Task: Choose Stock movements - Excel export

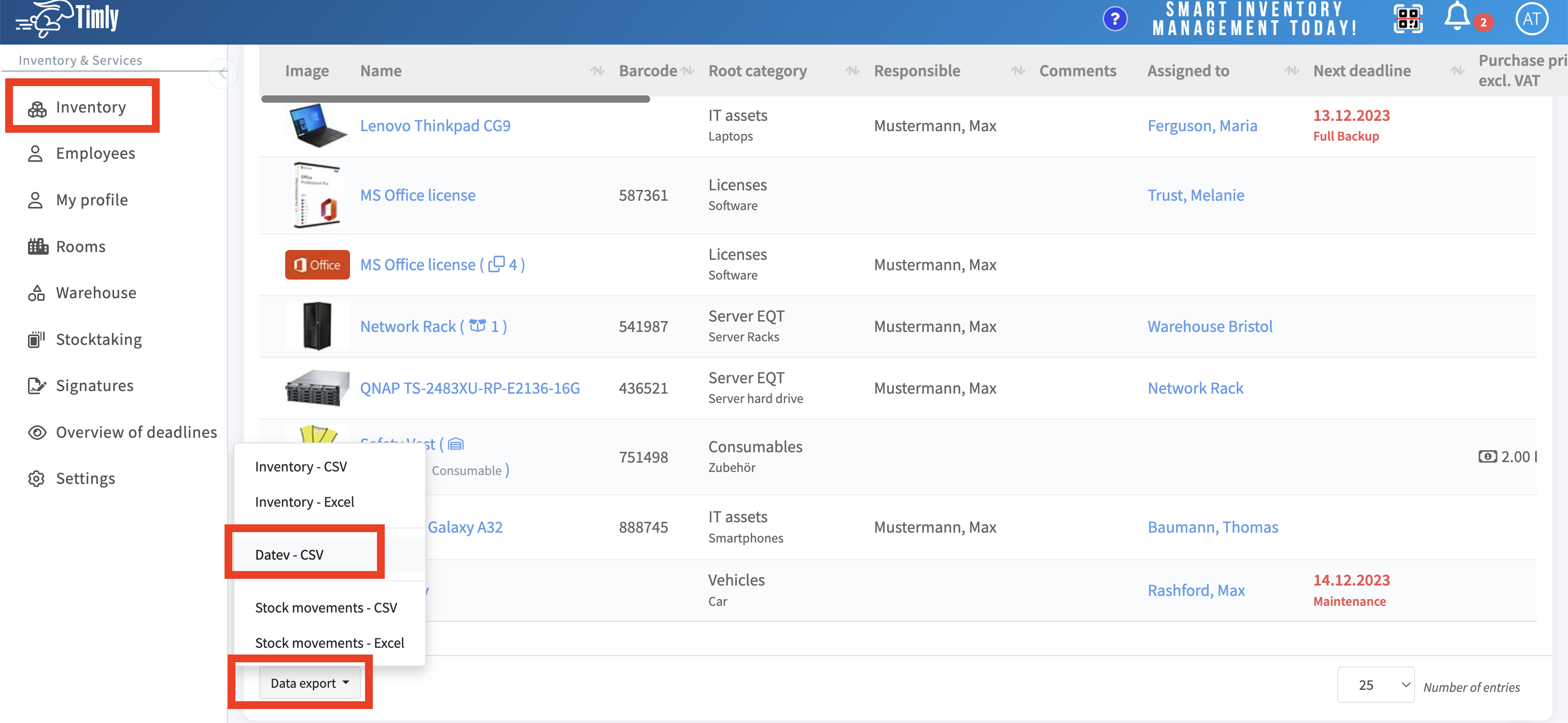Action: pos(329,643)
